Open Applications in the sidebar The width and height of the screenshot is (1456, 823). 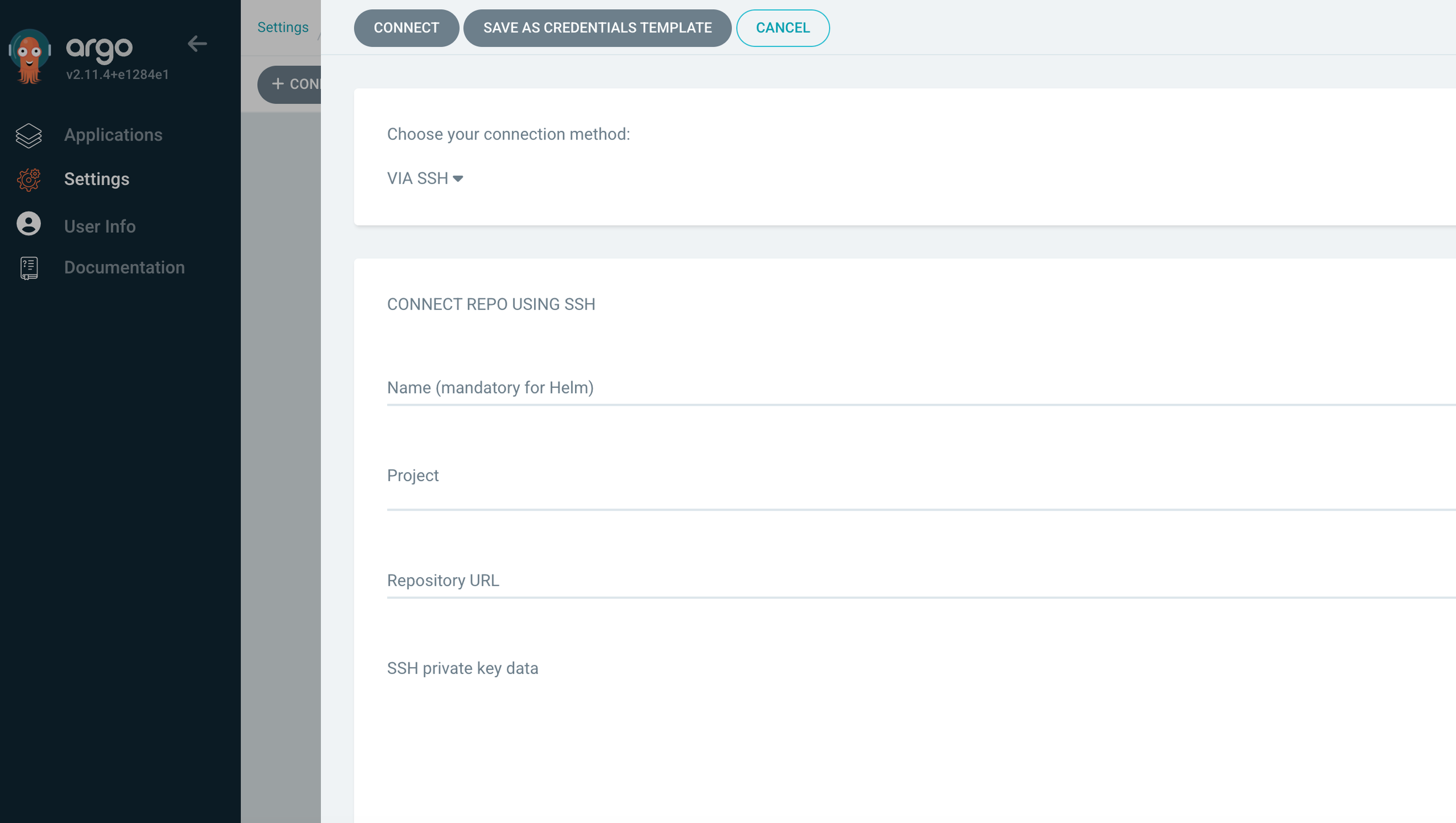point(113,135)
